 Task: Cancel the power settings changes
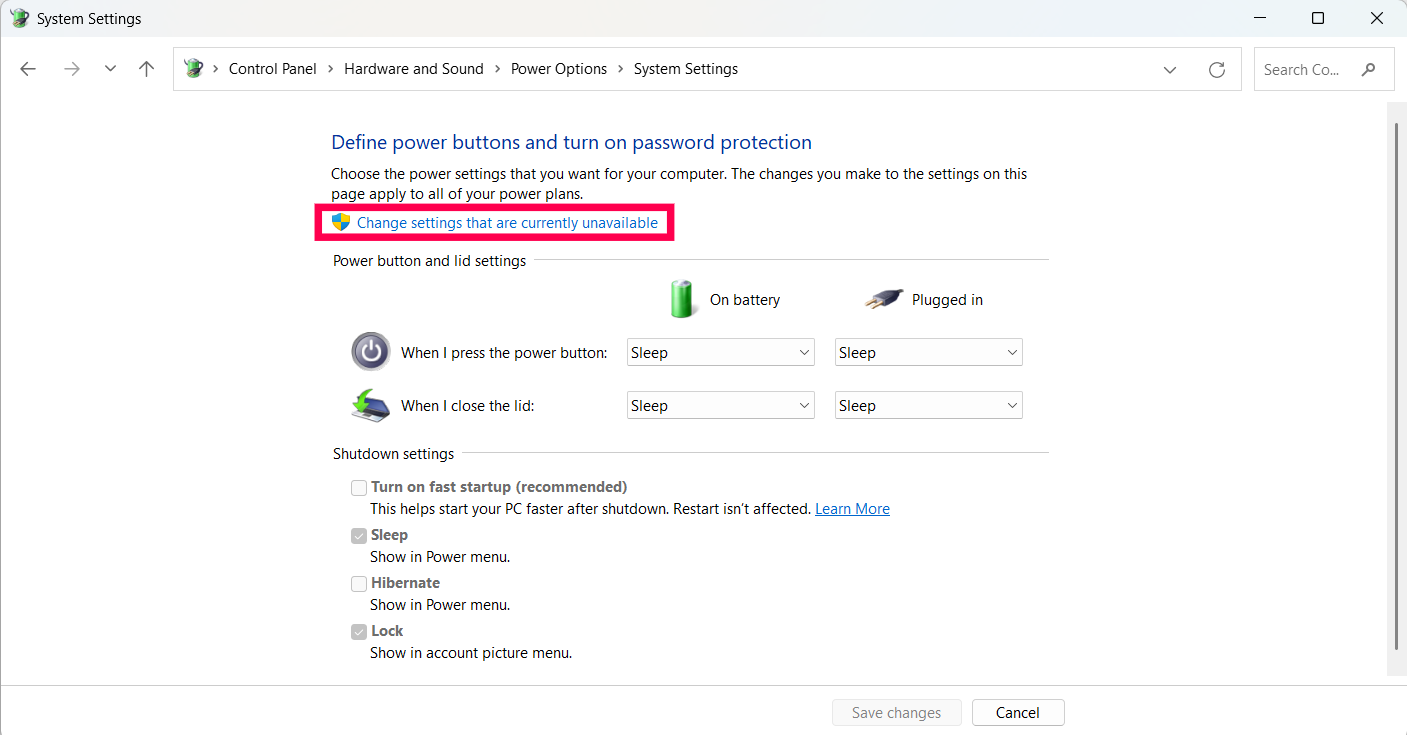pyautogui.click(x=1018, y=713)
